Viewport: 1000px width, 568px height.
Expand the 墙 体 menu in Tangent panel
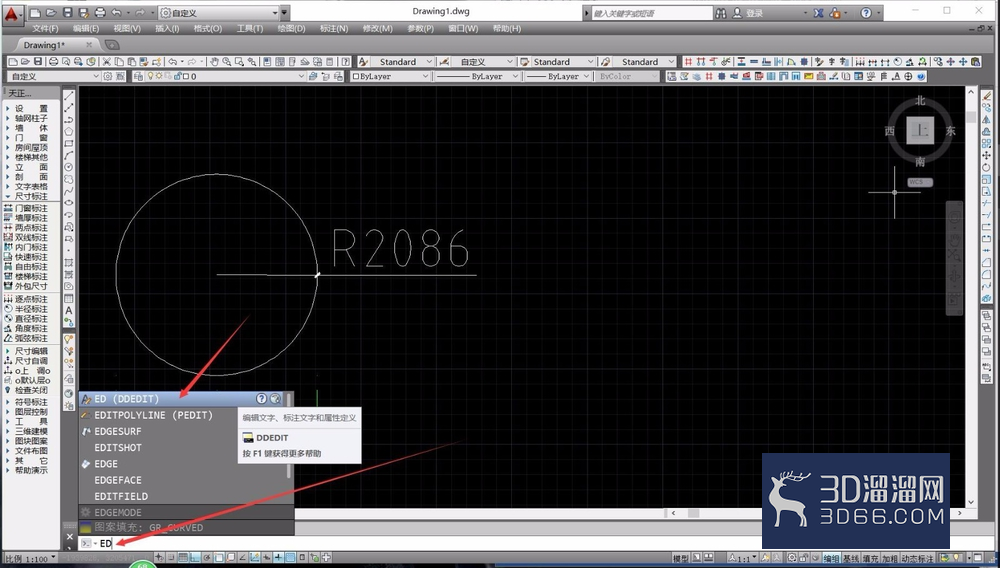pos(31,128)
